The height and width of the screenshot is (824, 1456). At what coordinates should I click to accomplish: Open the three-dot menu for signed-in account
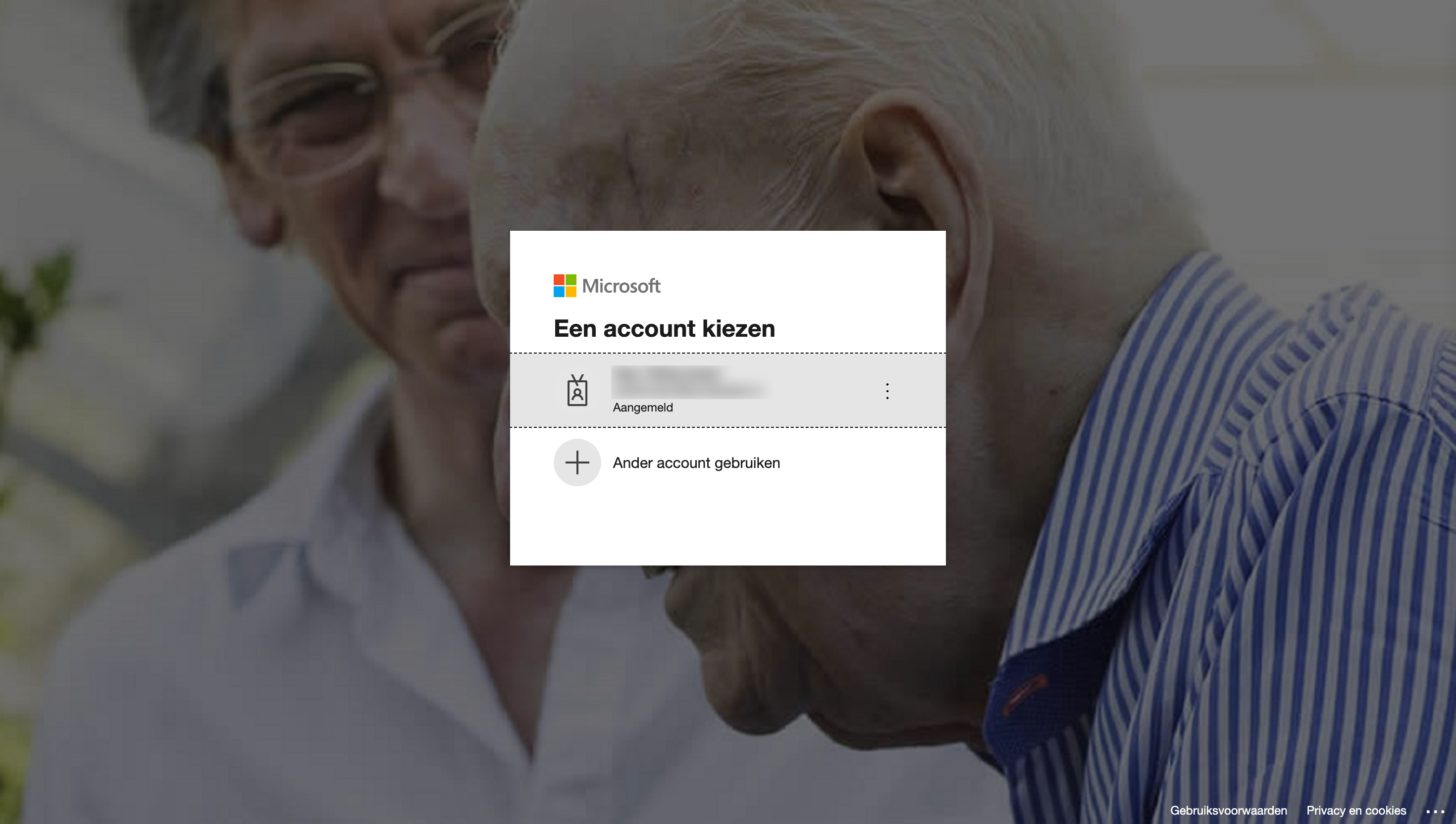887,391
